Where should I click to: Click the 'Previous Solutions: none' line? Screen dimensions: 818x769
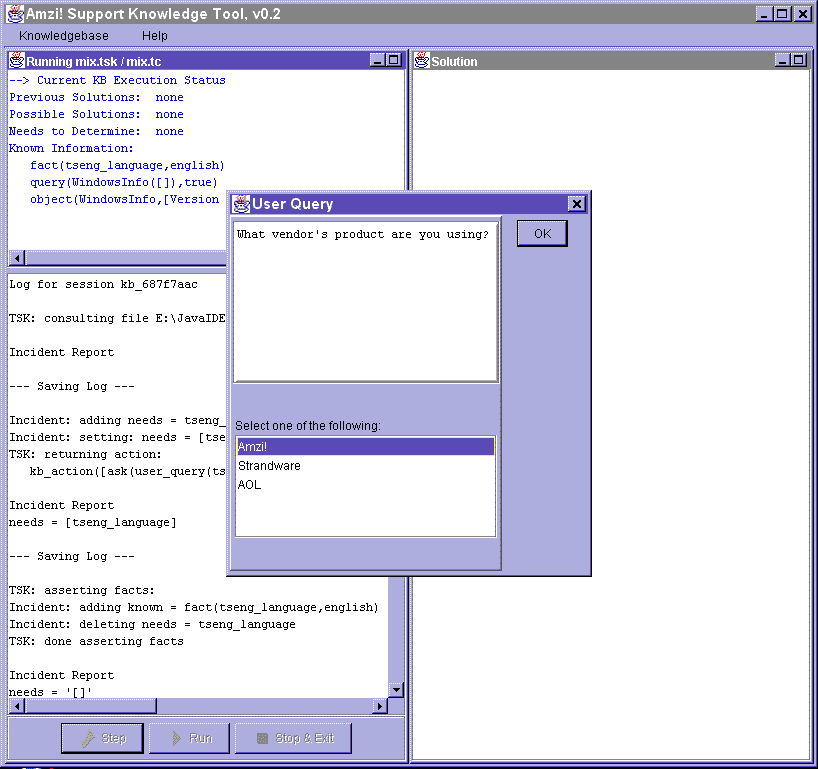coord(97,98)
